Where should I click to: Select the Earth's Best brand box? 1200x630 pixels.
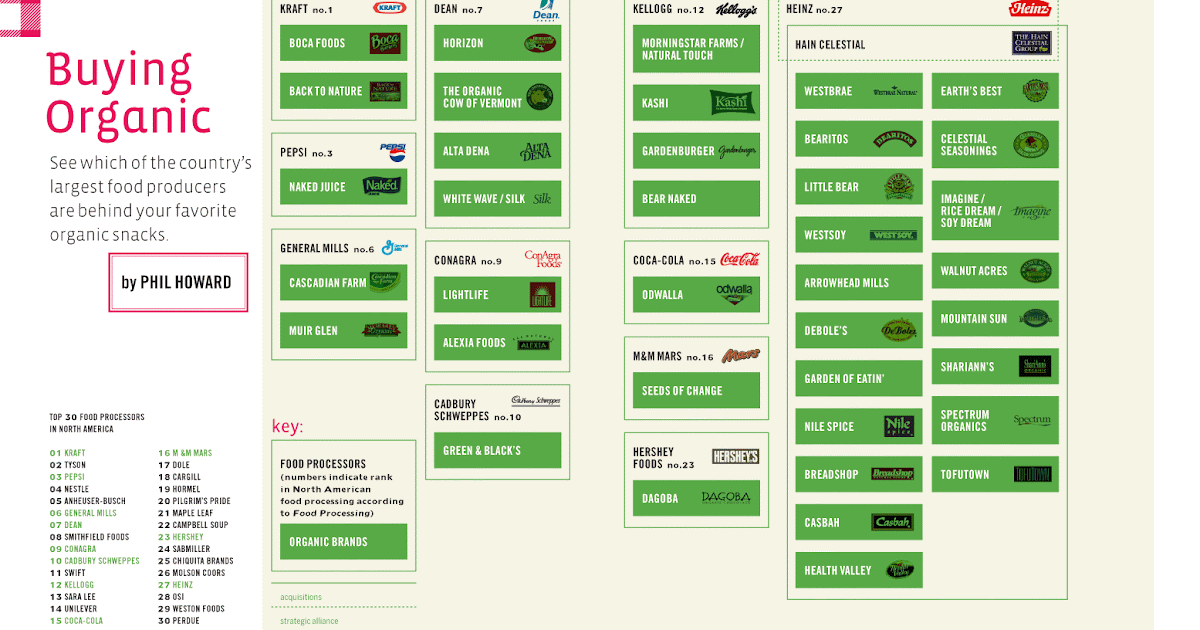point(995,91)
